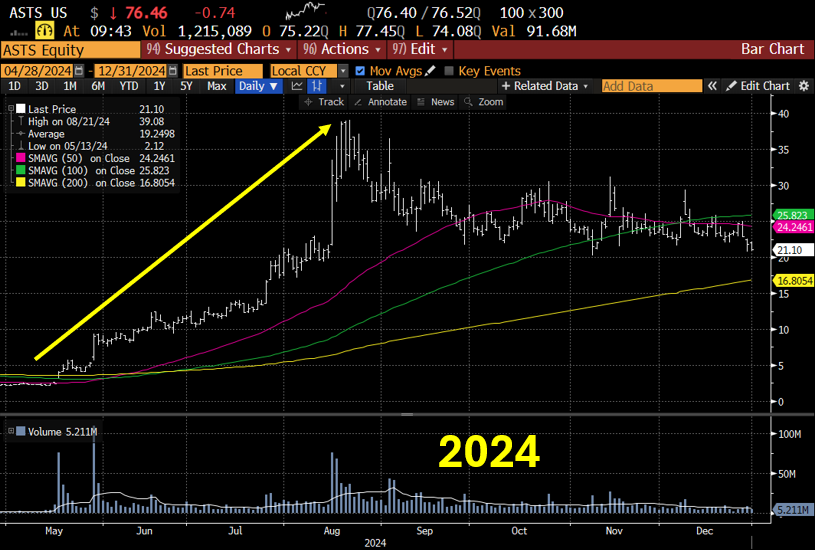
Task: Click the white Last Price color swatch
Action: click(x=21, y=109)
